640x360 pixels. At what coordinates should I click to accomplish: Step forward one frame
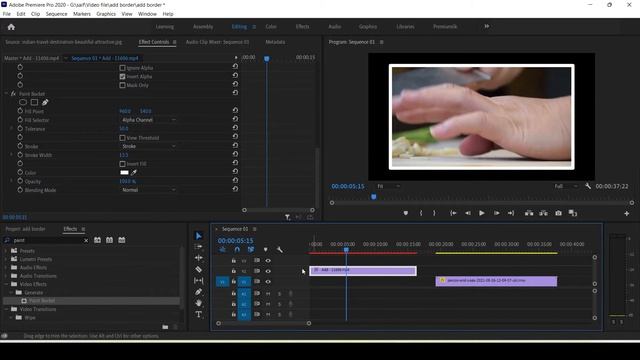coord(496,213)
